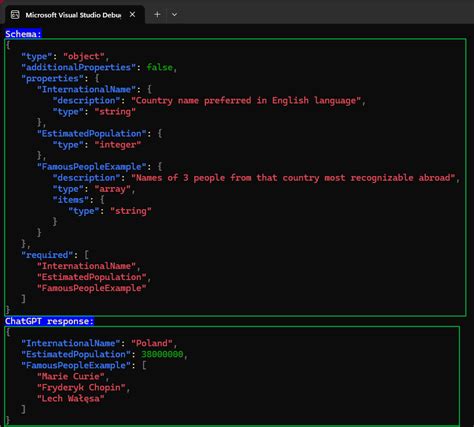Click "InternationalName" key under properties
Image resolution: width=474 pixels, height=427 pixels.
[x=86, y=89]
